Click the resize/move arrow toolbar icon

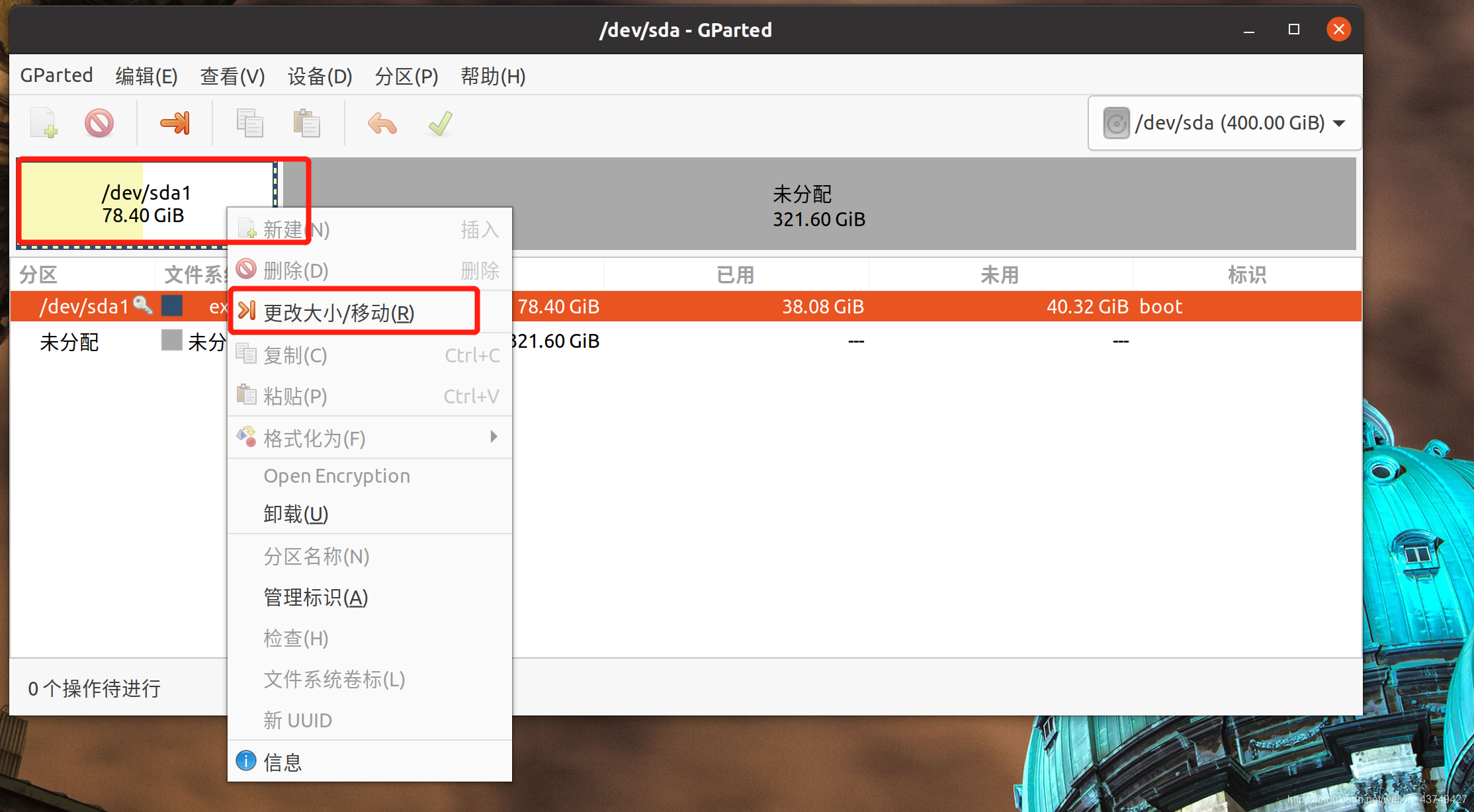click(x=175, y=123)
